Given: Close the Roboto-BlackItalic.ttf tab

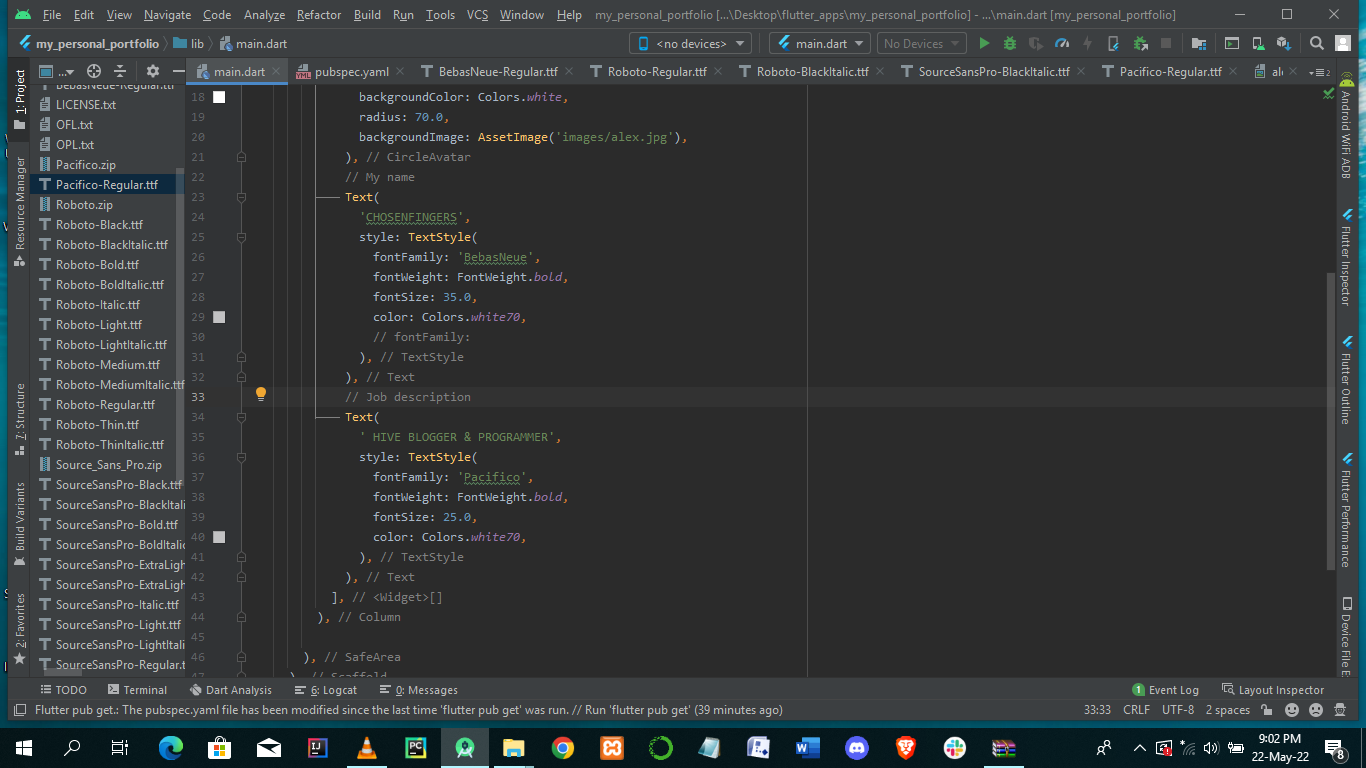Looking at the screenshot, I should pos(880,72).
